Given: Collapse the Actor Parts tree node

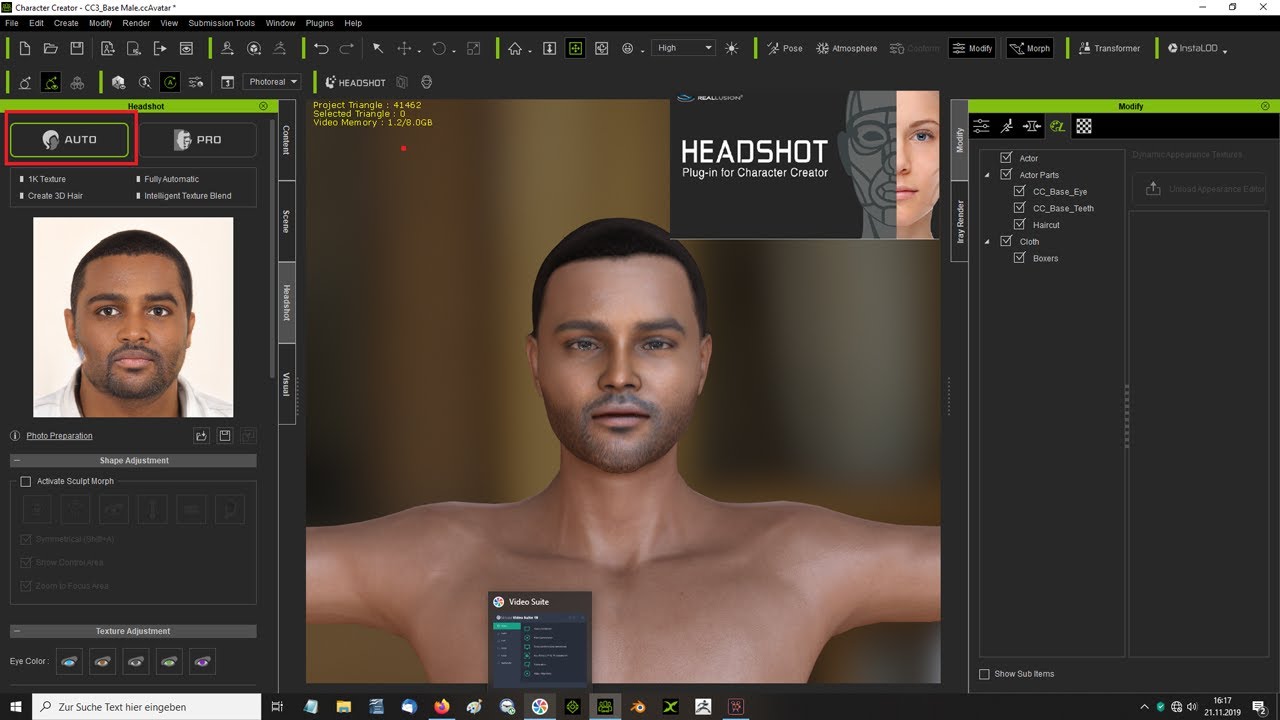Looking at the screenshot, I should pos(988,175).
